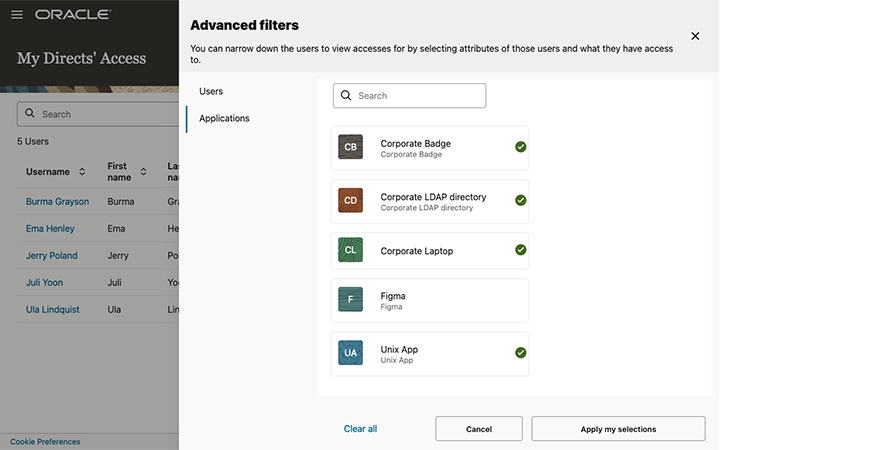Click the Unix App UA icon

(350, 353)
